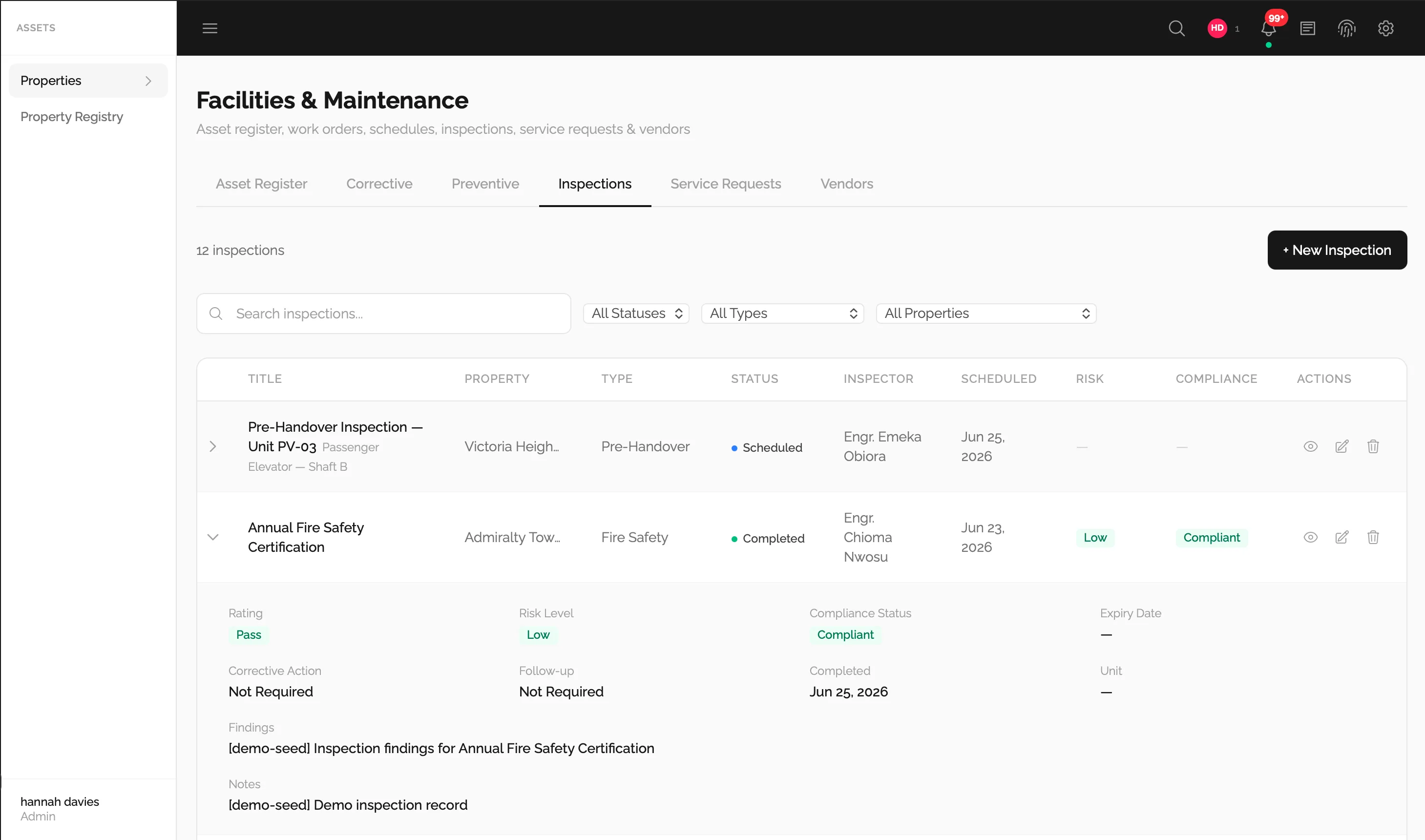Click the + New Inspection button
Image resolution: width=1425 pixels, height=840 pixels.
[x=1337, y=250]
